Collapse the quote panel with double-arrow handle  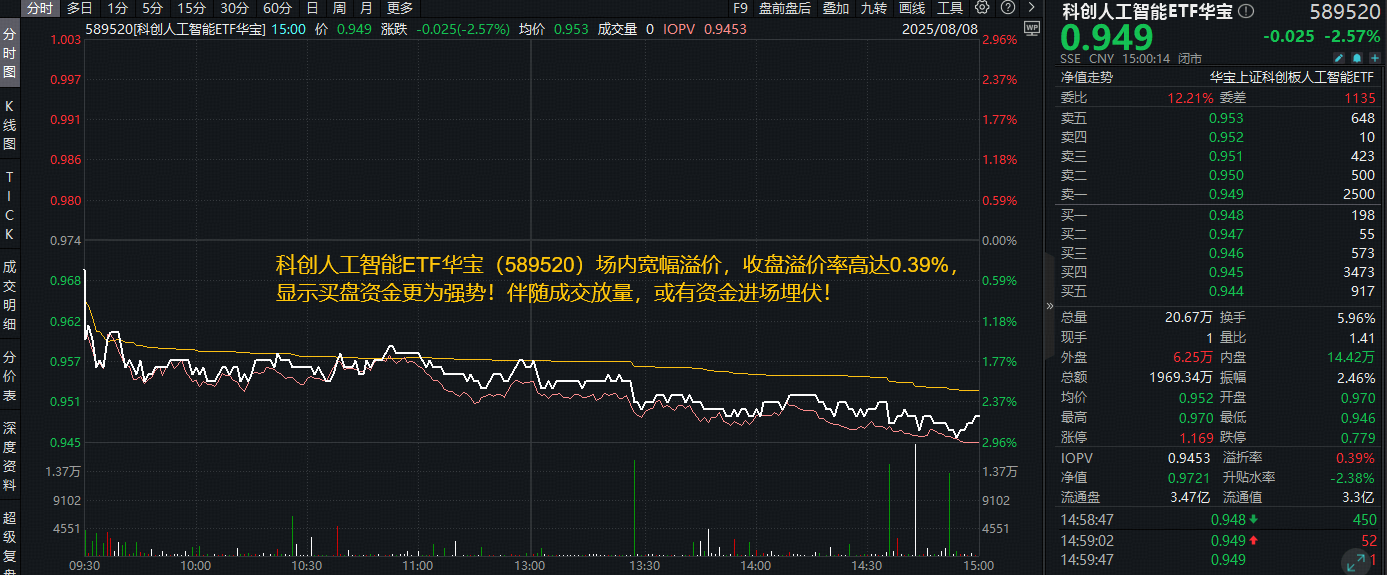[x=1050, y=306]
